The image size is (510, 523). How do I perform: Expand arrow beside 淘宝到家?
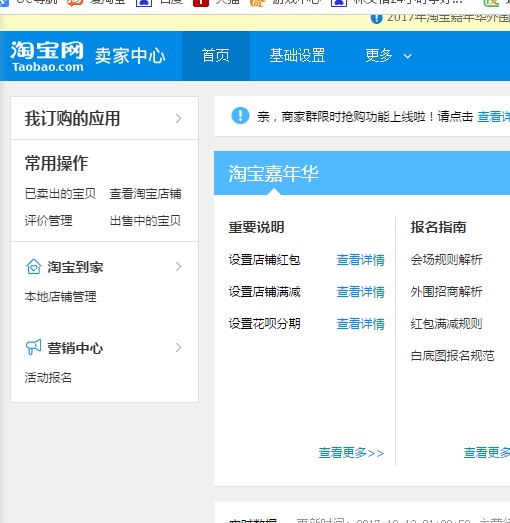pyautogui.click(x=178, y=267)
